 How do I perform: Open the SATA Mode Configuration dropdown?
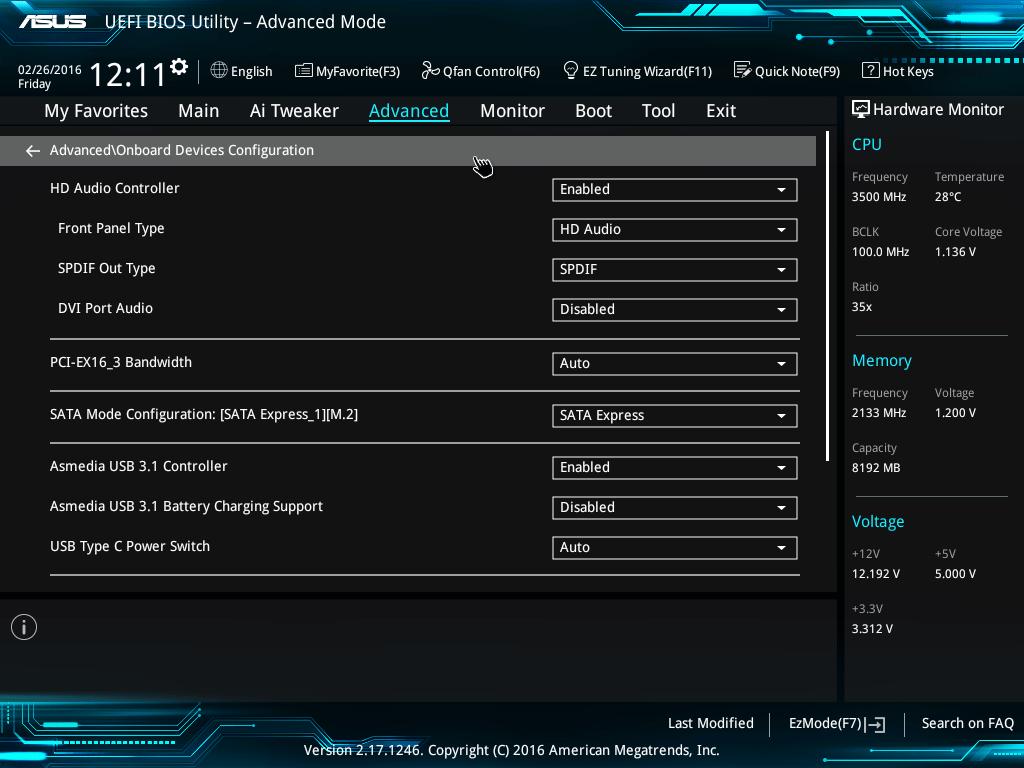[674, 415]
